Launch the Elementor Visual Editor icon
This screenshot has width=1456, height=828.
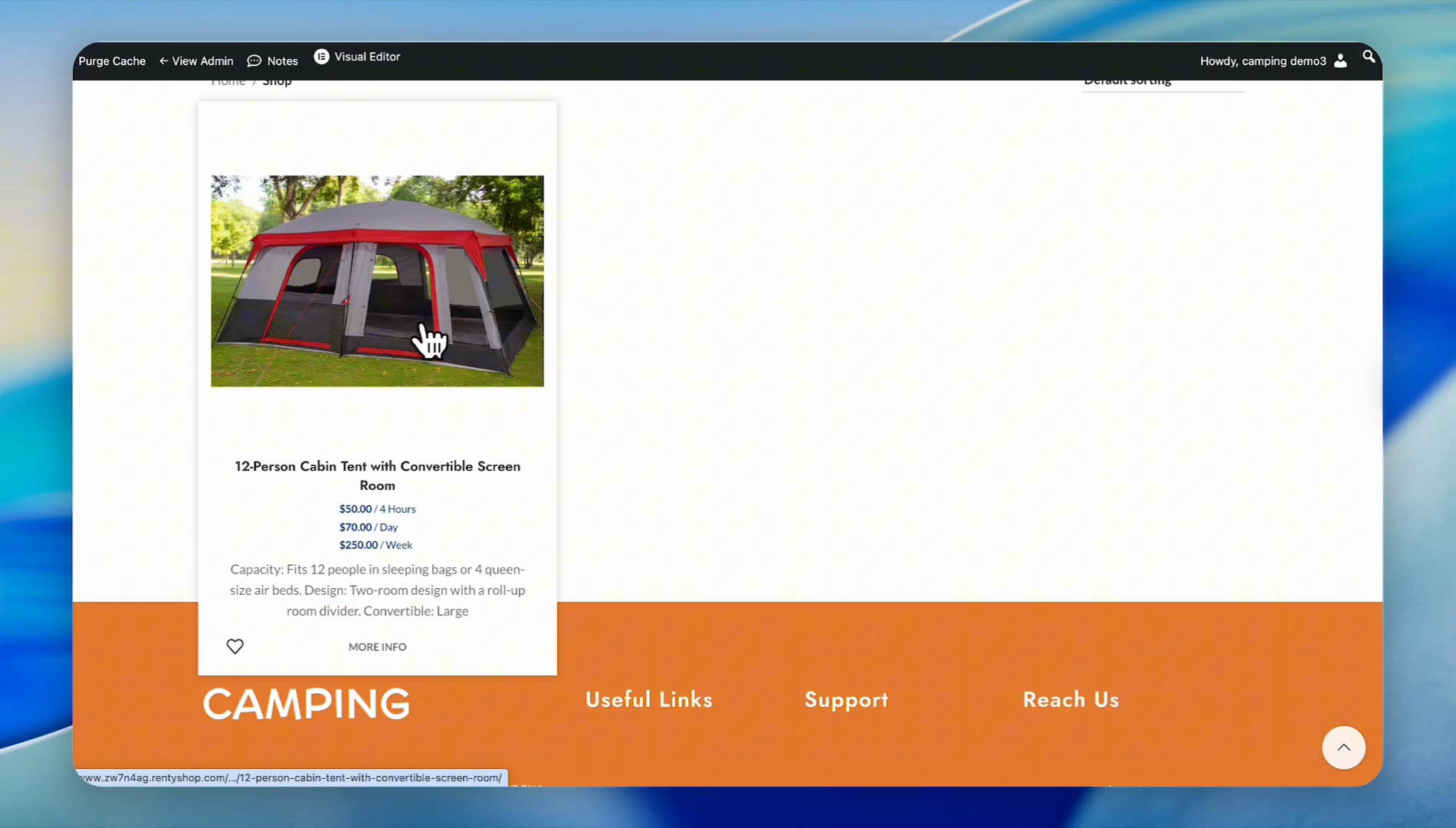point(322,57)
